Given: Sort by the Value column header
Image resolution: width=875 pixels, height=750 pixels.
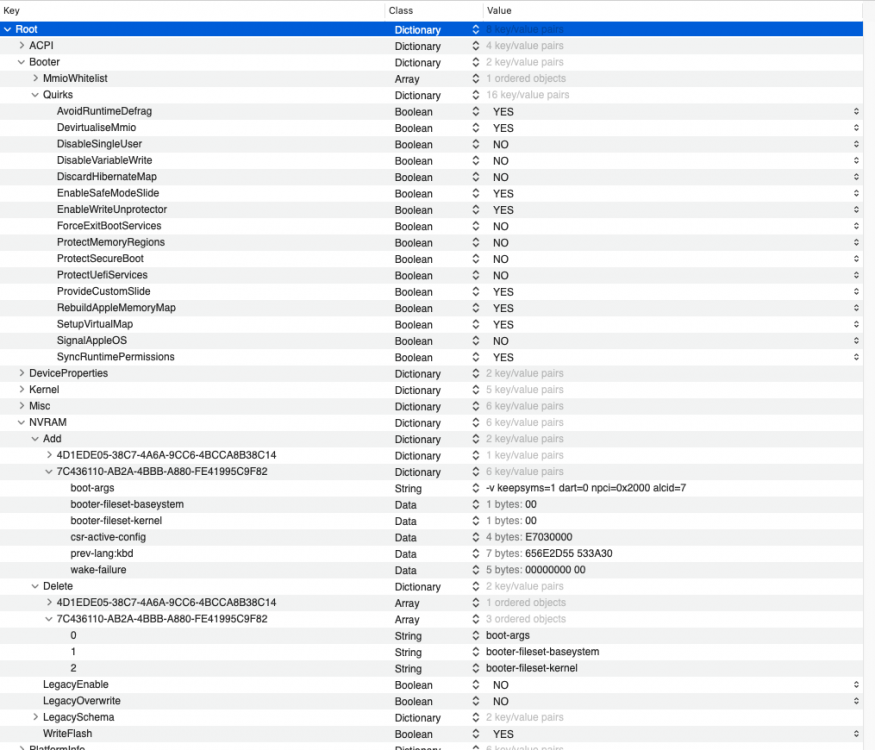Looking at the screenshot, I should (x=673, y=11).
